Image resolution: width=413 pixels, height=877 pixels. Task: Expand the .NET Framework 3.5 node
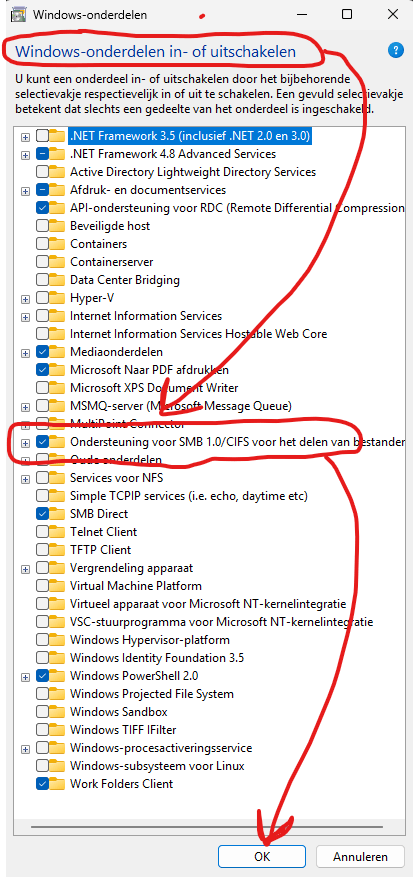(25, 136)
